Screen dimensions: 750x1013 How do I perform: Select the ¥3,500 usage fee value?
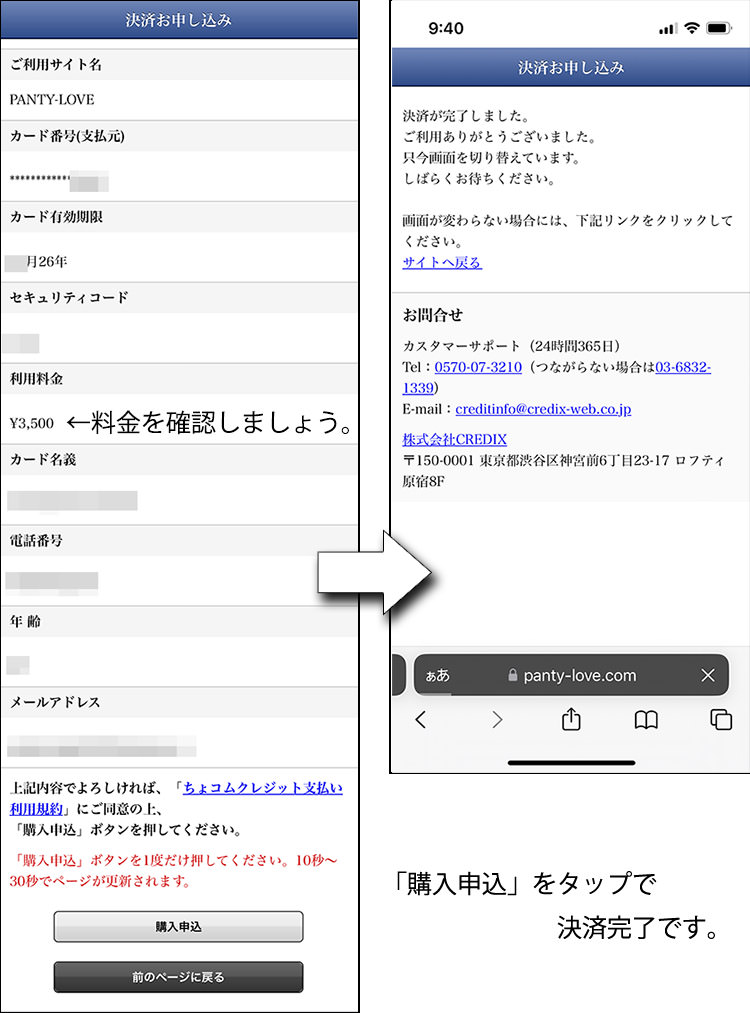(x=32, y=424)
